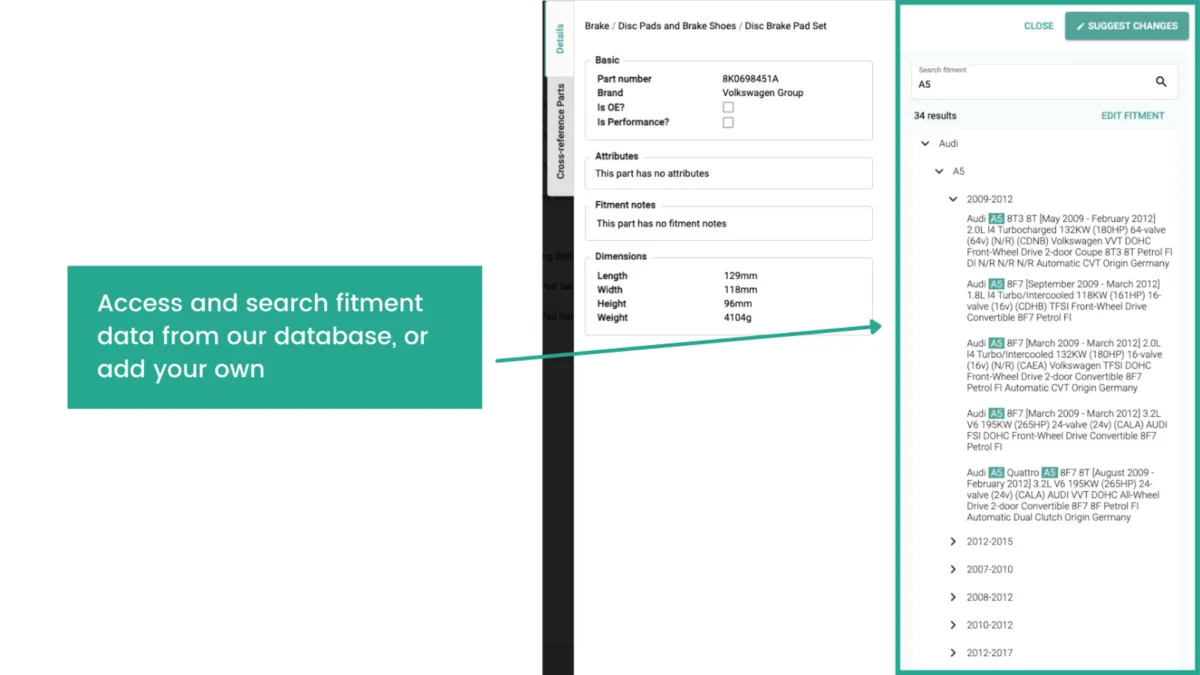The width and height of the screenshot is (1200, 675).
Task: Collapse the Audi tree node
Action: pyautogui.click(x=925, y=144)
